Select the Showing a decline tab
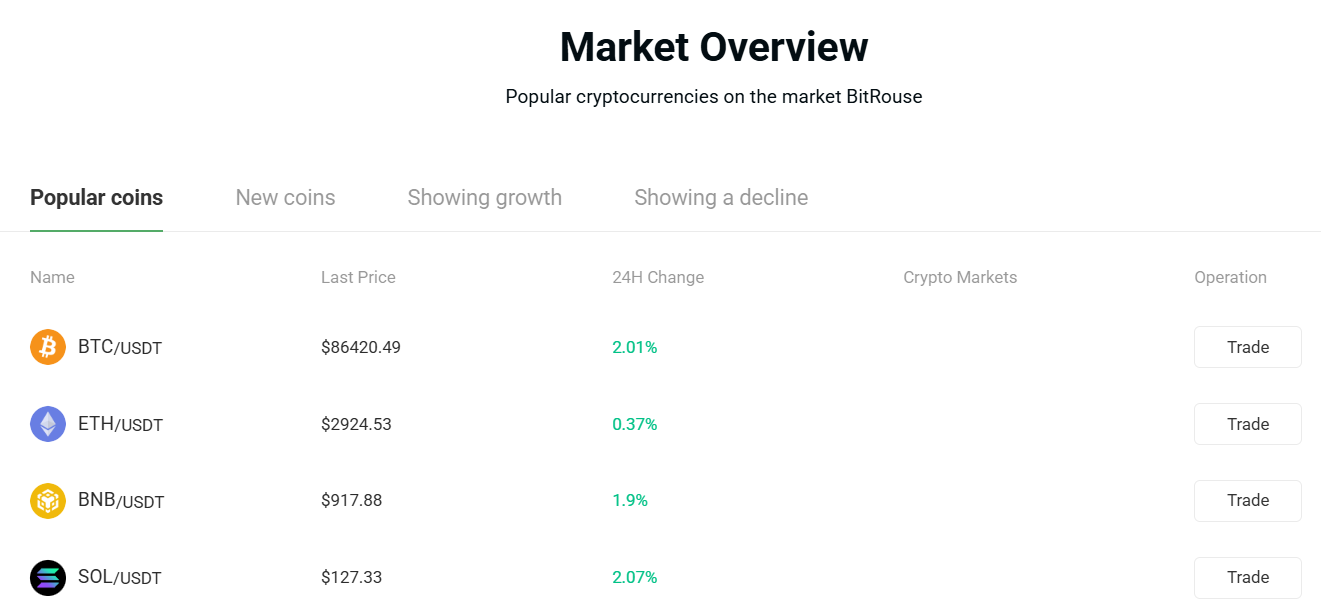Viewport: 1321px width, 600px height. [x=721, y=197]
